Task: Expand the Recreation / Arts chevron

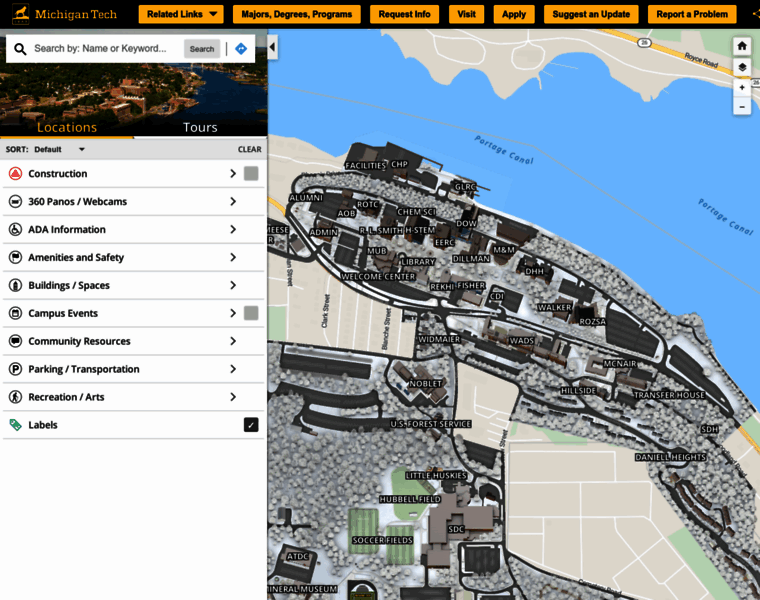Action: pos(233,397)
